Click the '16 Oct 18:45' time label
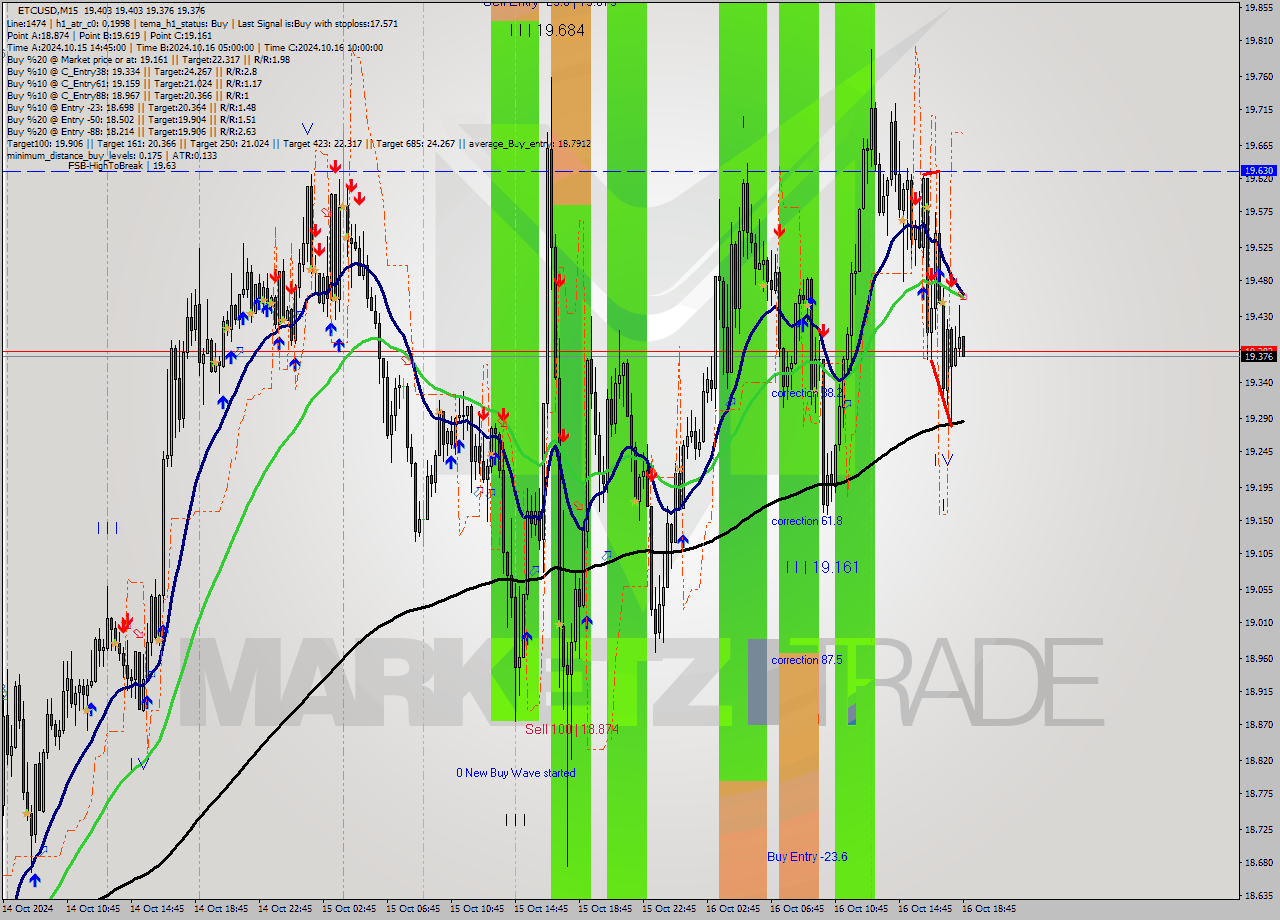1280x920 pixels. pyautogui.click(x=988, y=909)
